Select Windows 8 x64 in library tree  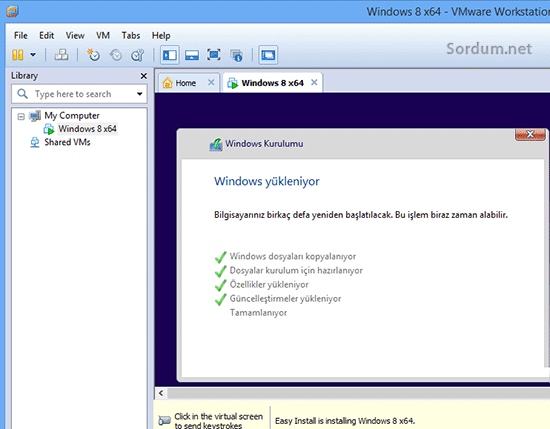87,129
